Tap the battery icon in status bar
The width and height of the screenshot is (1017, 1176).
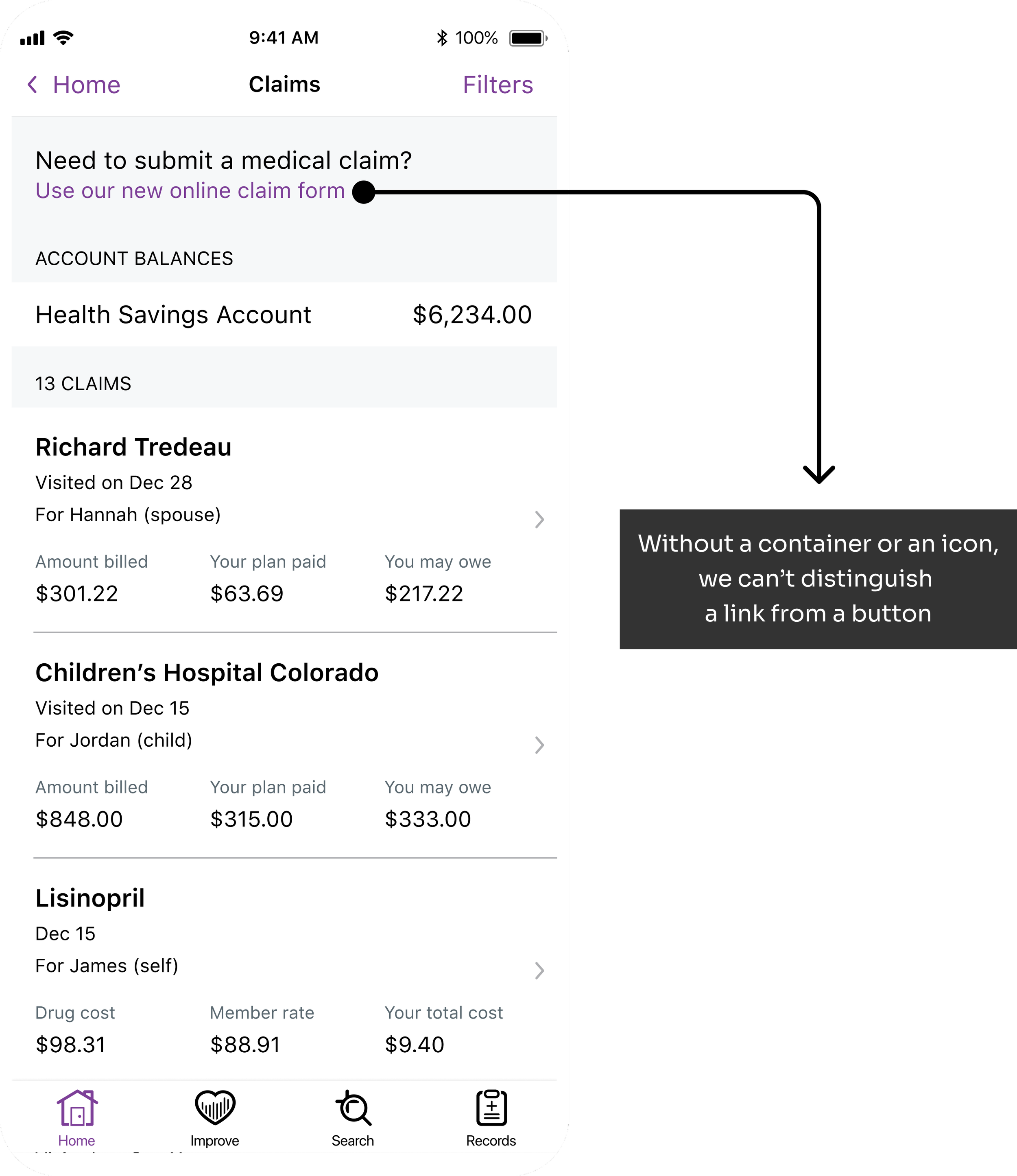(x=528, y=38)
